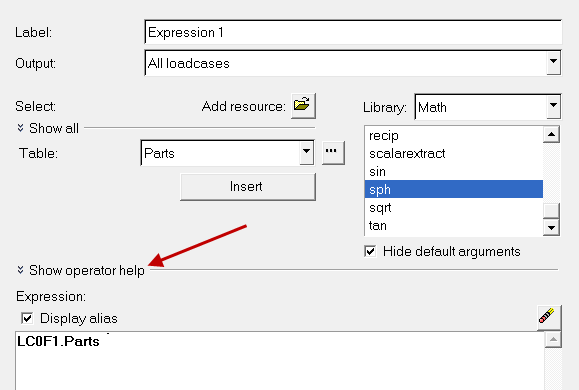The image size is (579, 390).
Task: Open the Add resource folder icon
Action: 303,106
